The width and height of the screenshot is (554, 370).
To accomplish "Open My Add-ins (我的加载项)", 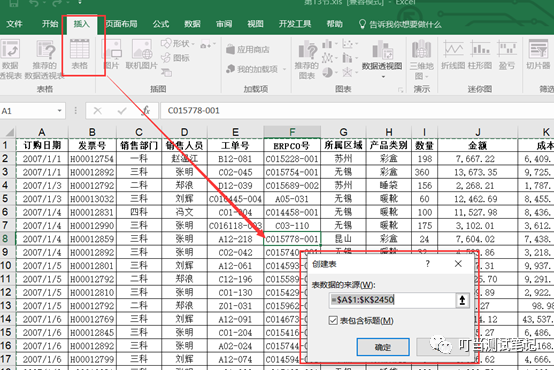I will pos(255,69).
